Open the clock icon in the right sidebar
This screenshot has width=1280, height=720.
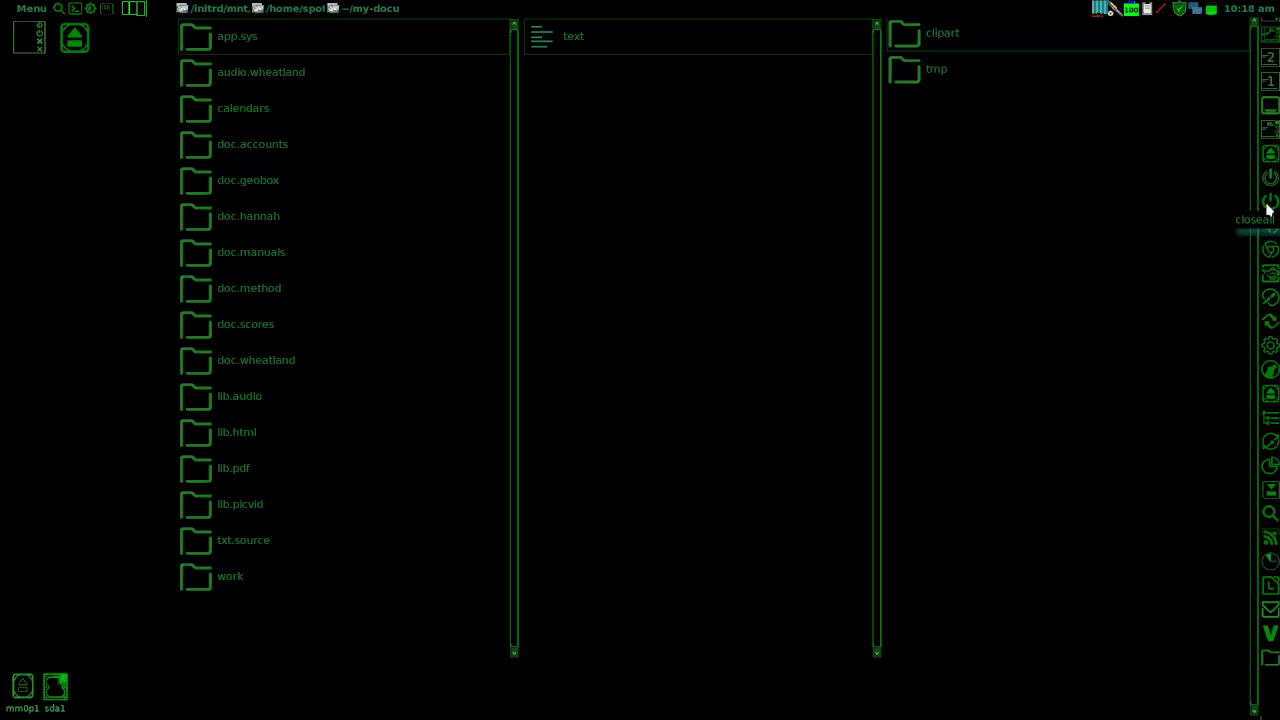click(x=1270, y=563)
